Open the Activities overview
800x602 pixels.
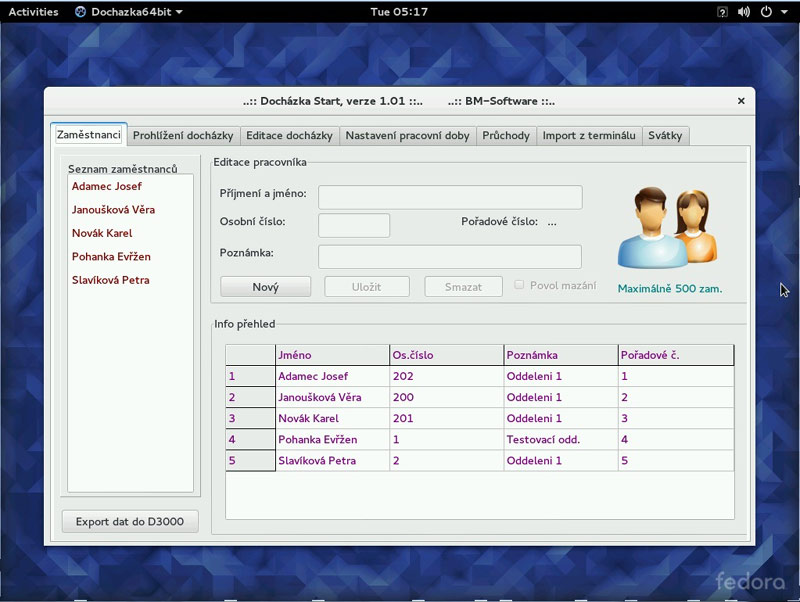pos(33,12)
